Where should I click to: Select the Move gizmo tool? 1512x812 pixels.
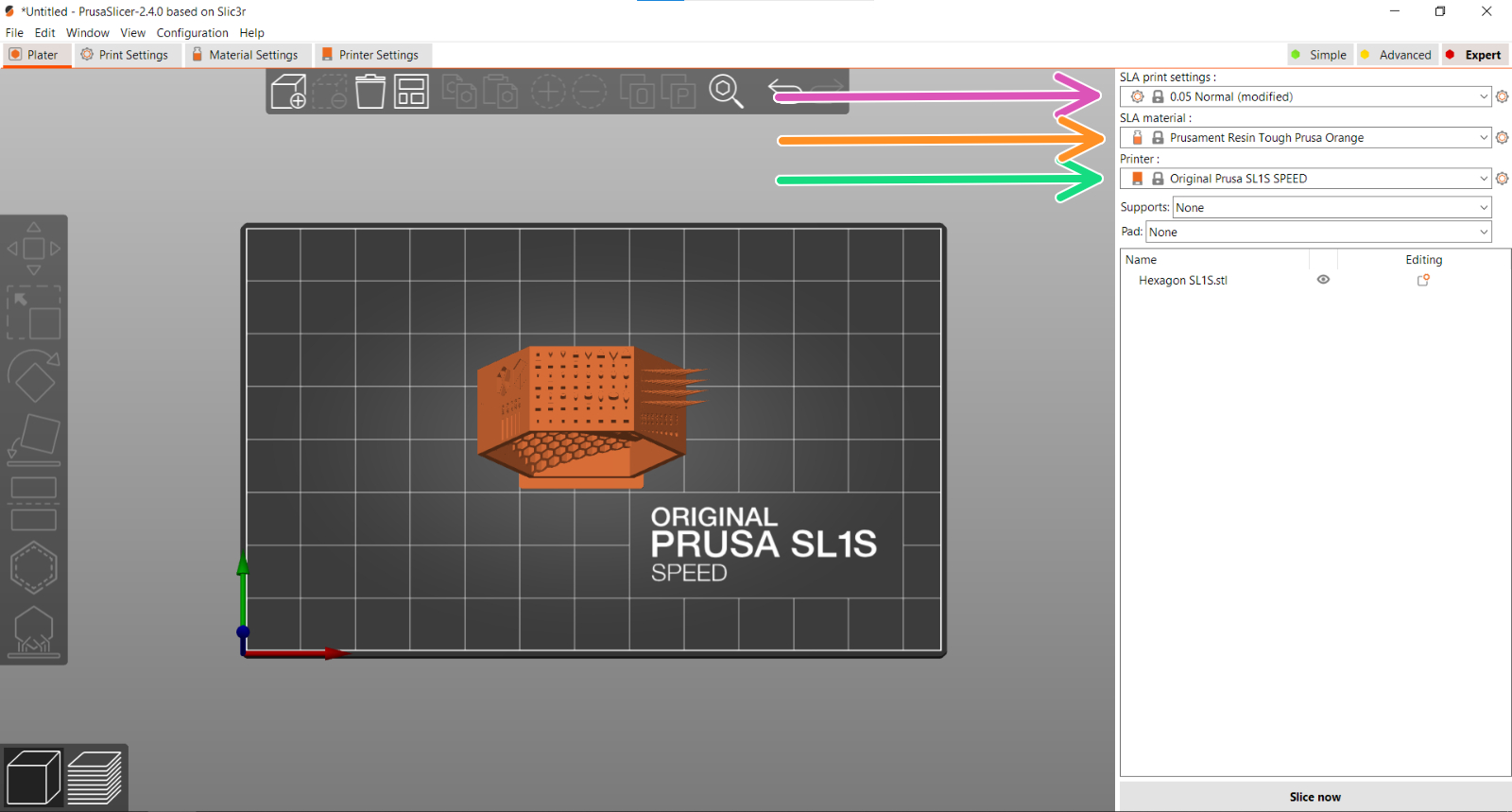click(34, 249)
